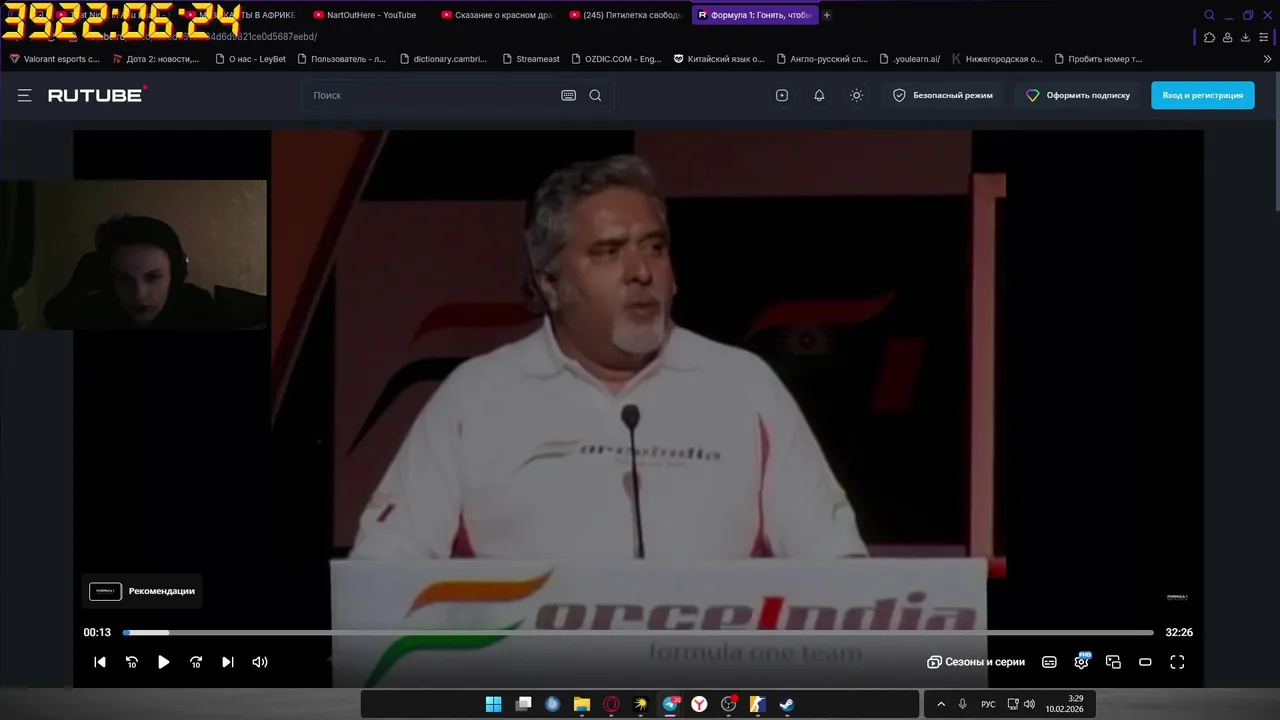1280x720 pixels.
Task: Open OZDIC.COM bookmark
Action: pos(616,59)
